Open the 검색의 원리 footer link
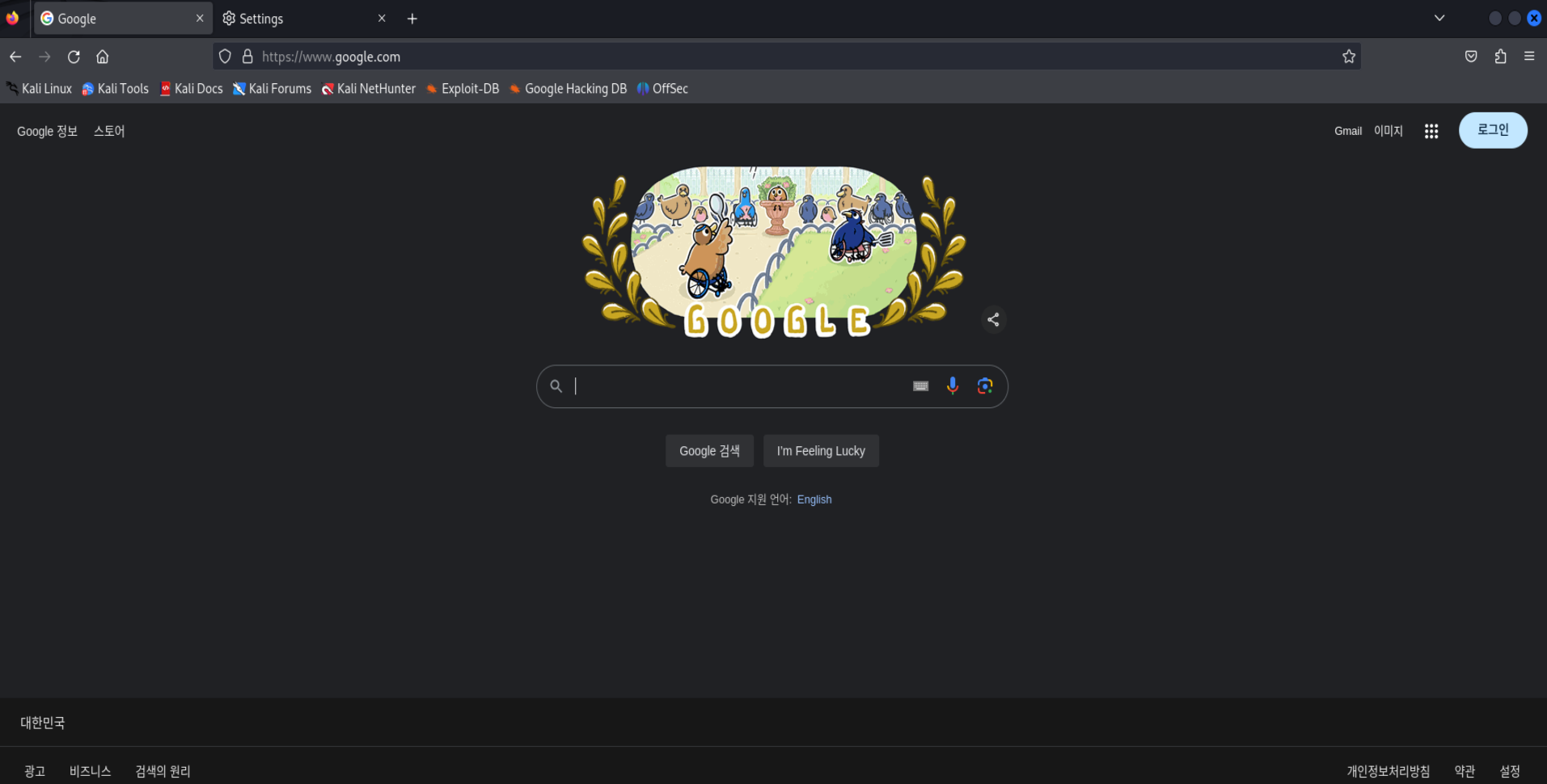The width and height of the screenshot is (1547, 784). pyautogui.click(x=163, y=771)
